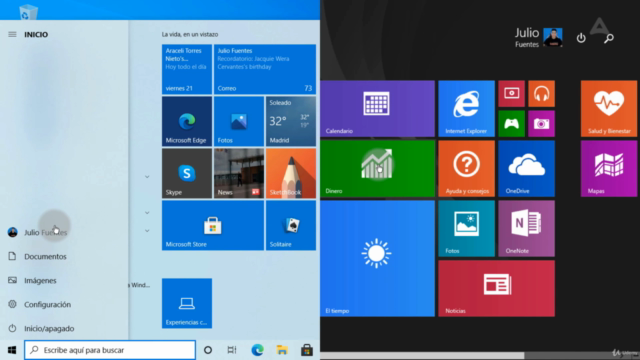Expand the second chevron in the app list
640x360 pixels.
click(x=147, y=213)
